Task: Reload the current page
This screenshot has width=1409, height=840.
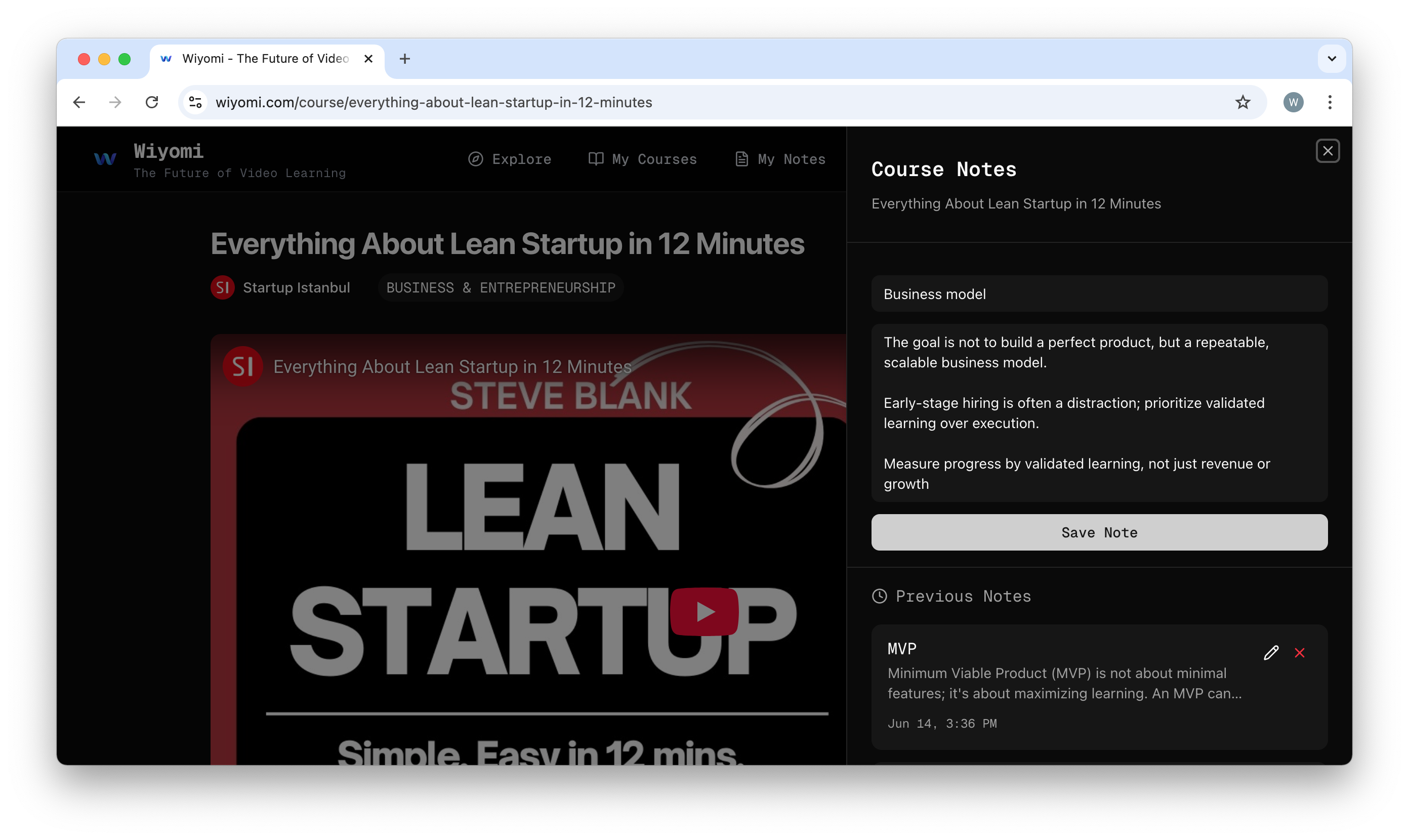Action: pyautogui.click(x=152, y=102)
